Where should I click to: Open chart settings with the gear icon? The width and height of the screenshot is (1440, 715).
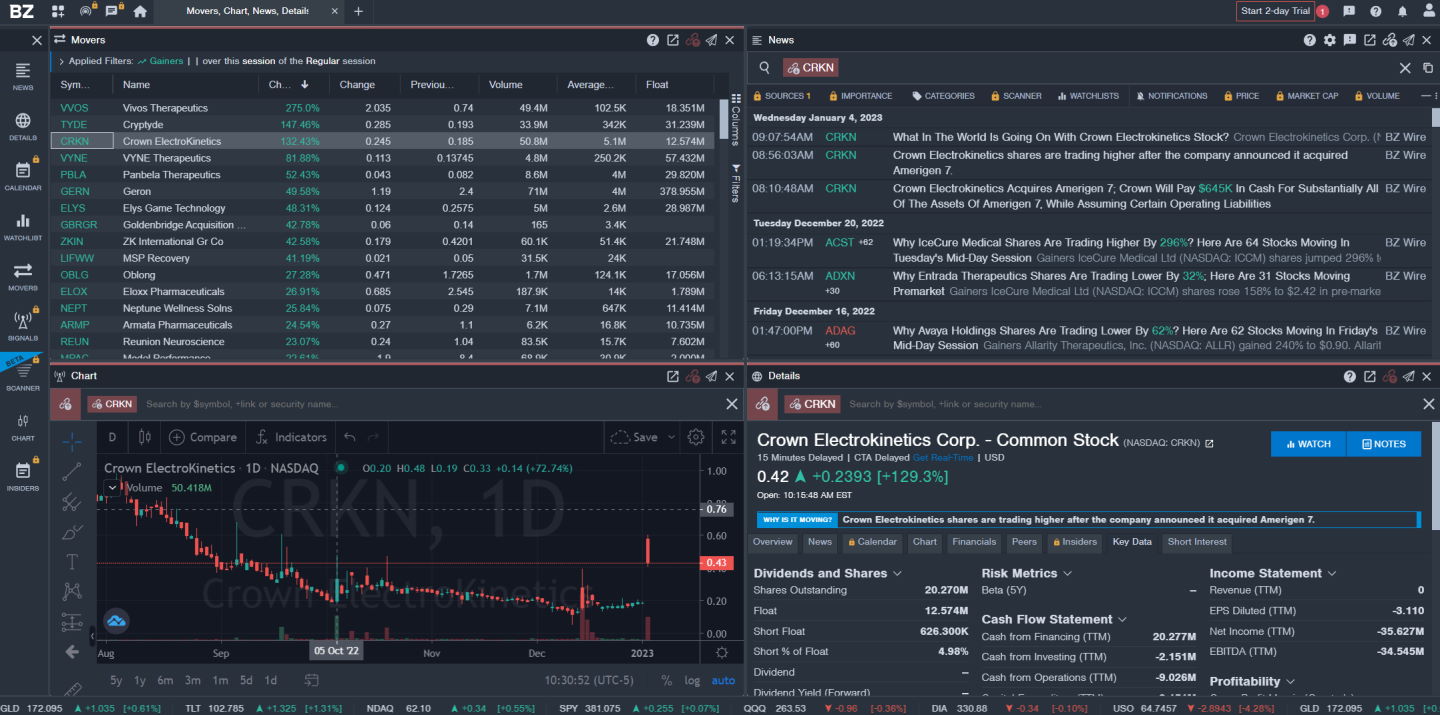(694, 437)
